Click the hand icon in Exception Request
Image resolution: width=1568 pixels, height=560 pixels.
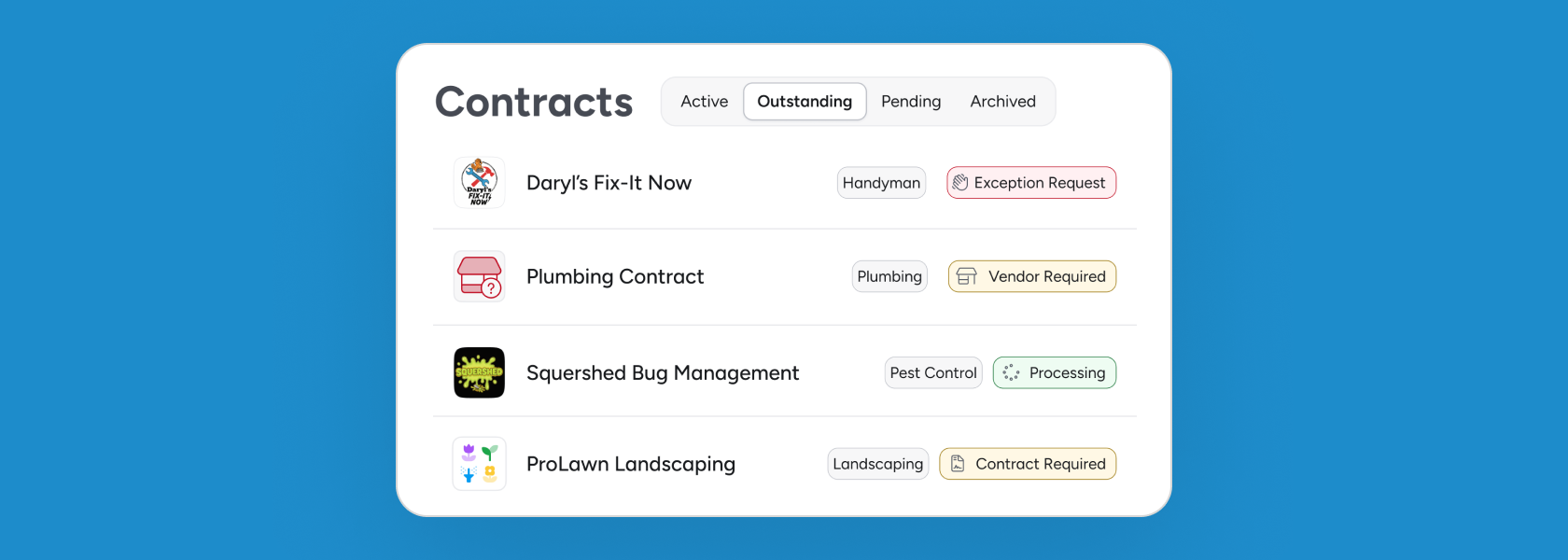(960, 183)
